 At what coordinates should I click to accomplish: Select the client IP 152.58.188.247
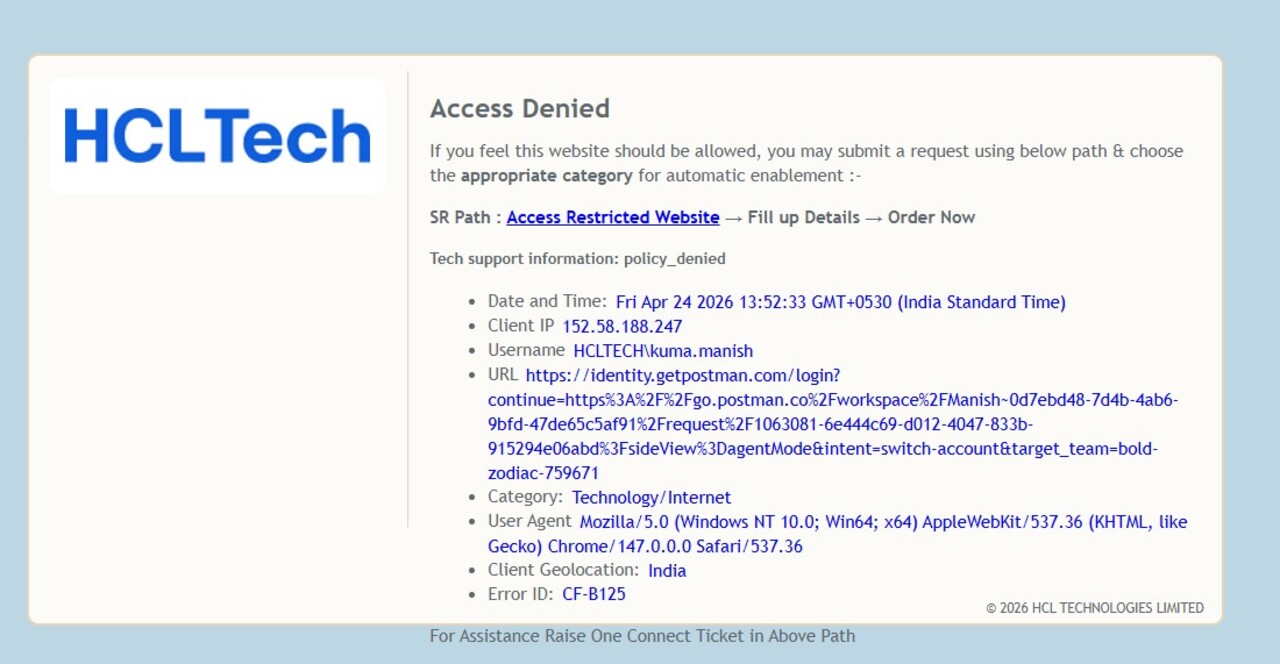[x=622, y=326]
